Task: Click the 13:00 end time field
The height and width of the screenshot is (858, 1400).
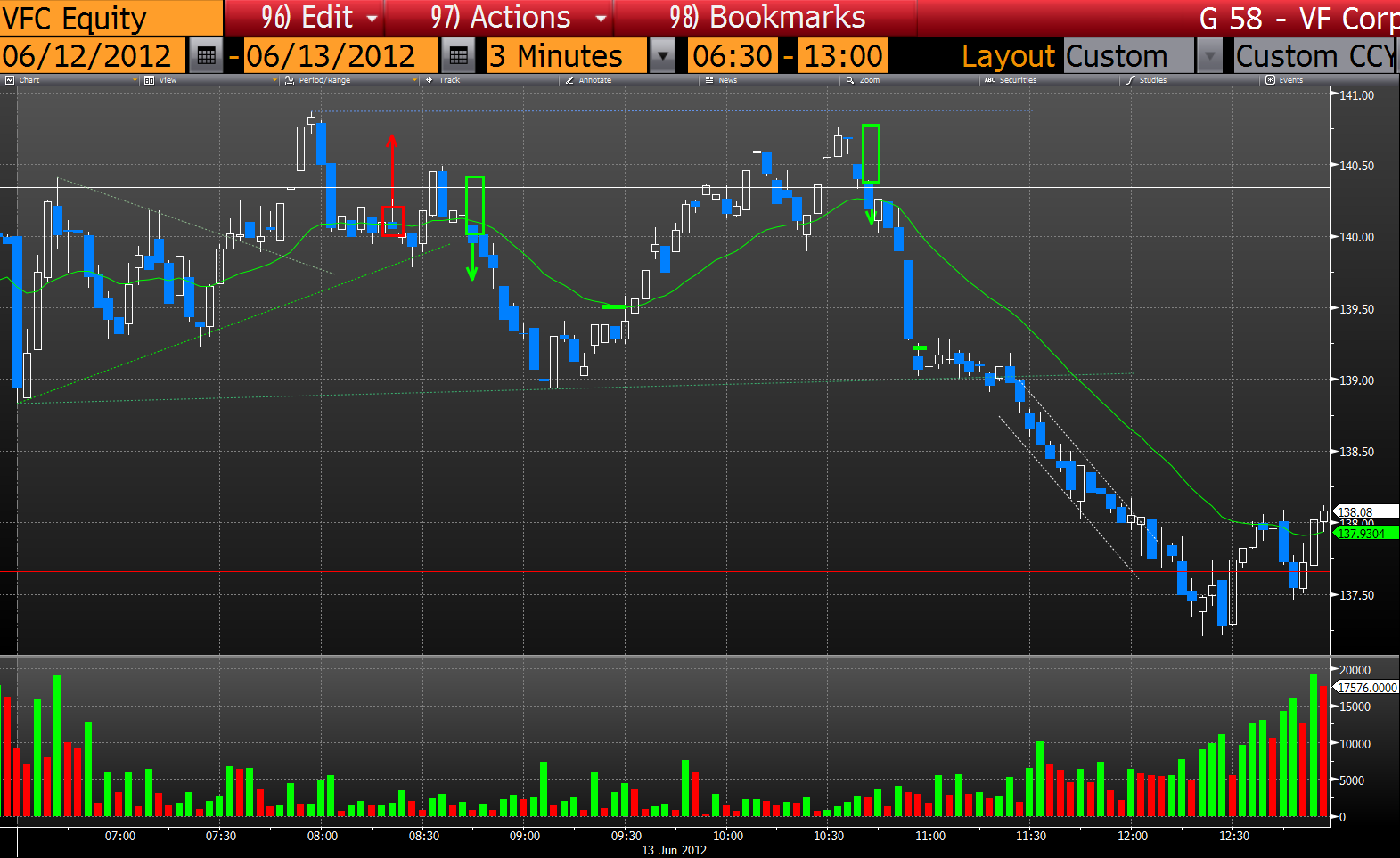Action: (843, 55)
